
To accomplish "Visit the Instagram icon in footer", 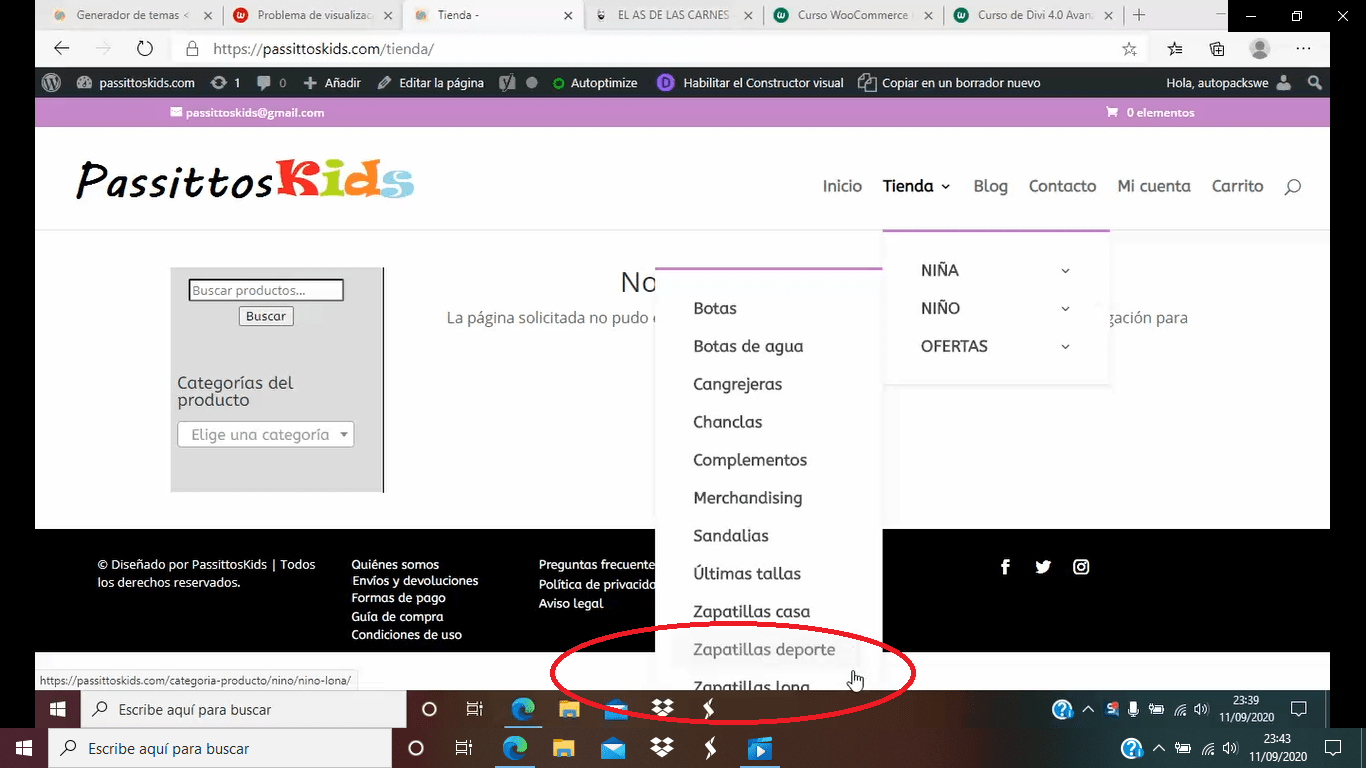I will 1081,567.
